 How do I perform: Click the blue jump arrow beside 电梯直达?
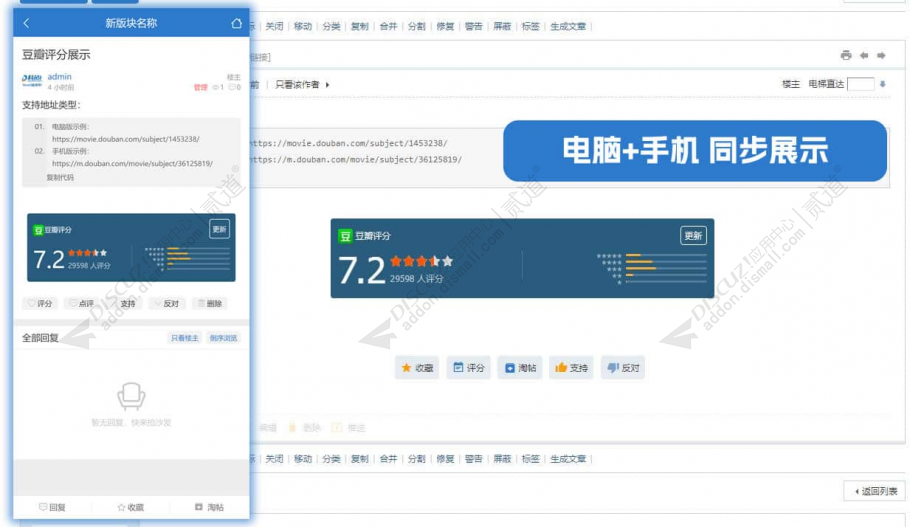point(883,84)
